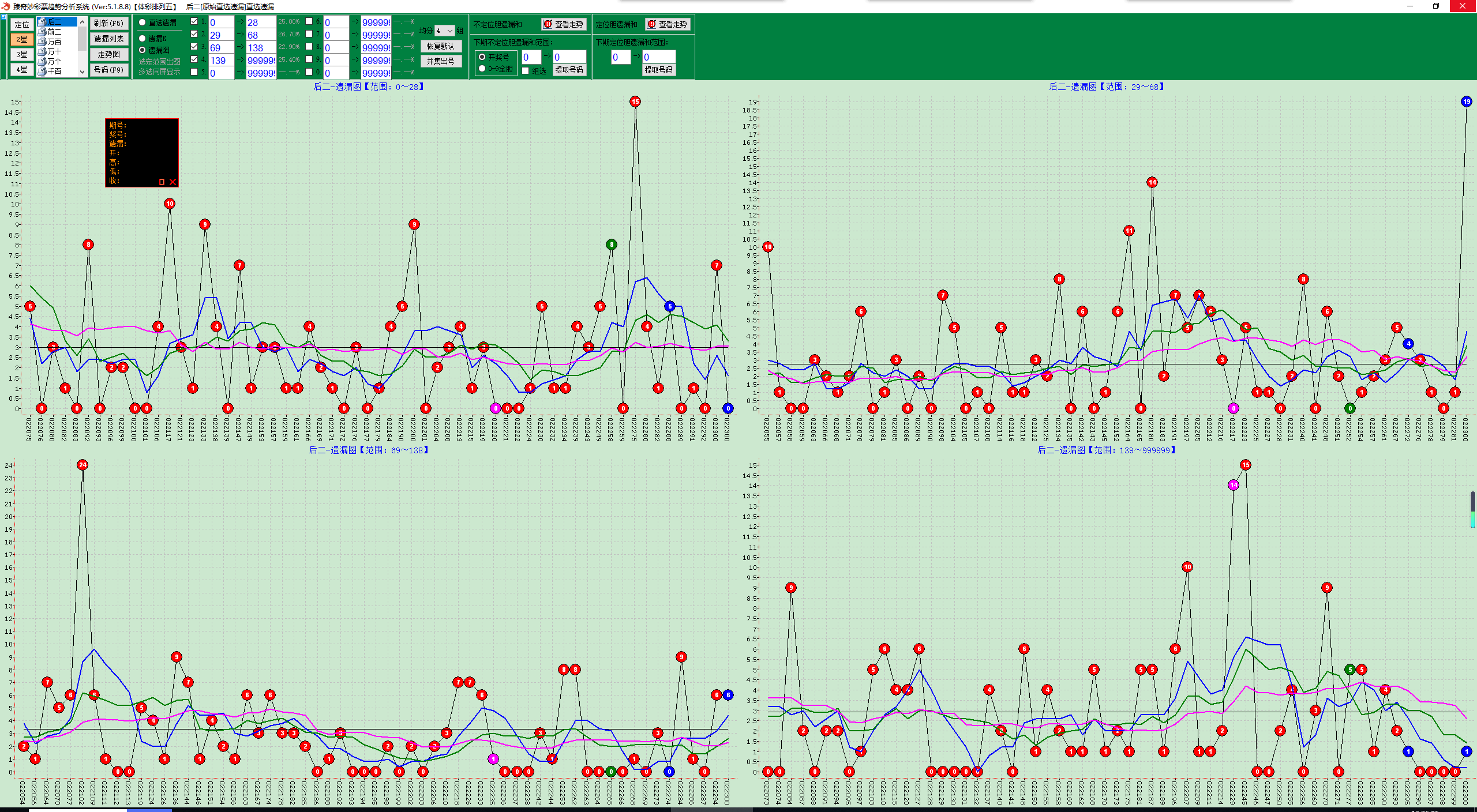Image resolution: width=1477 pixels, height=812 pixels.
Task: Click data point 10 in the 0~28 chart
Action: [x=170, y=204]
